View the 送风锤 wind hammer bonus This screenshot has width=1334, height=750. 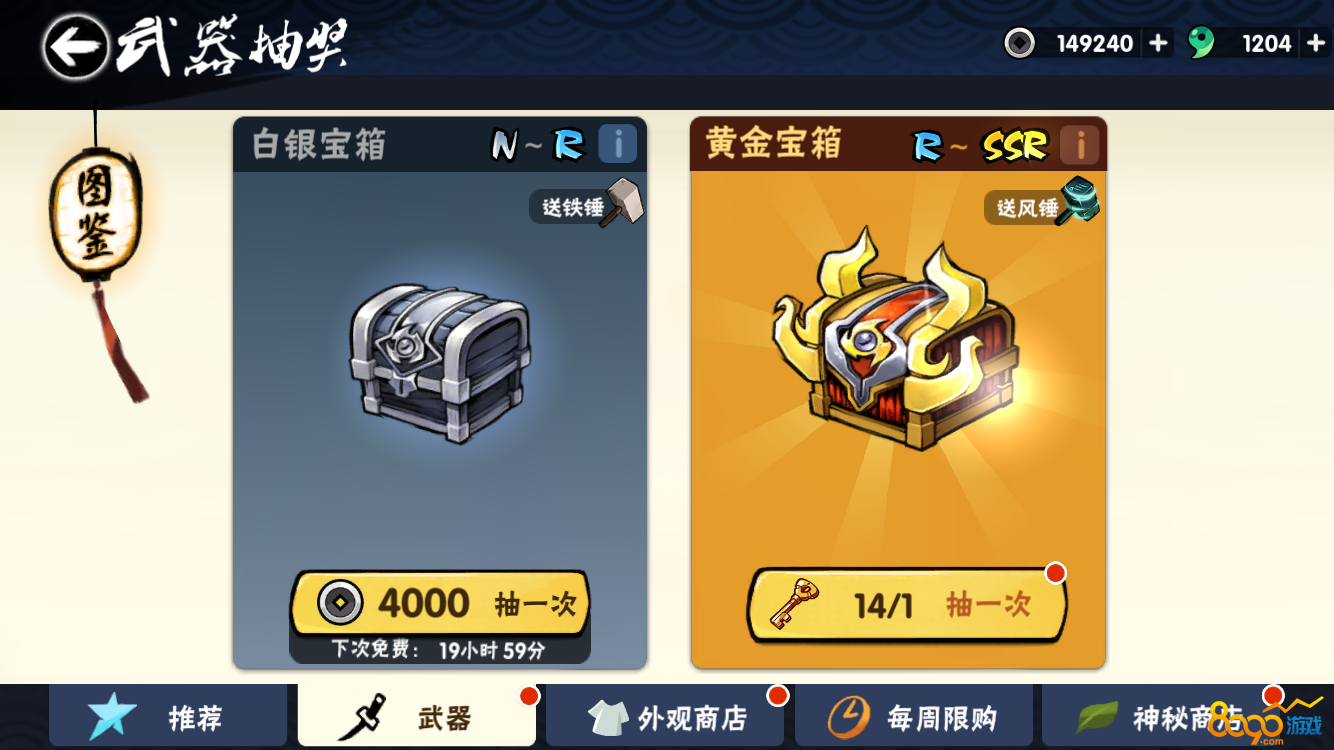pos(1043,203)
